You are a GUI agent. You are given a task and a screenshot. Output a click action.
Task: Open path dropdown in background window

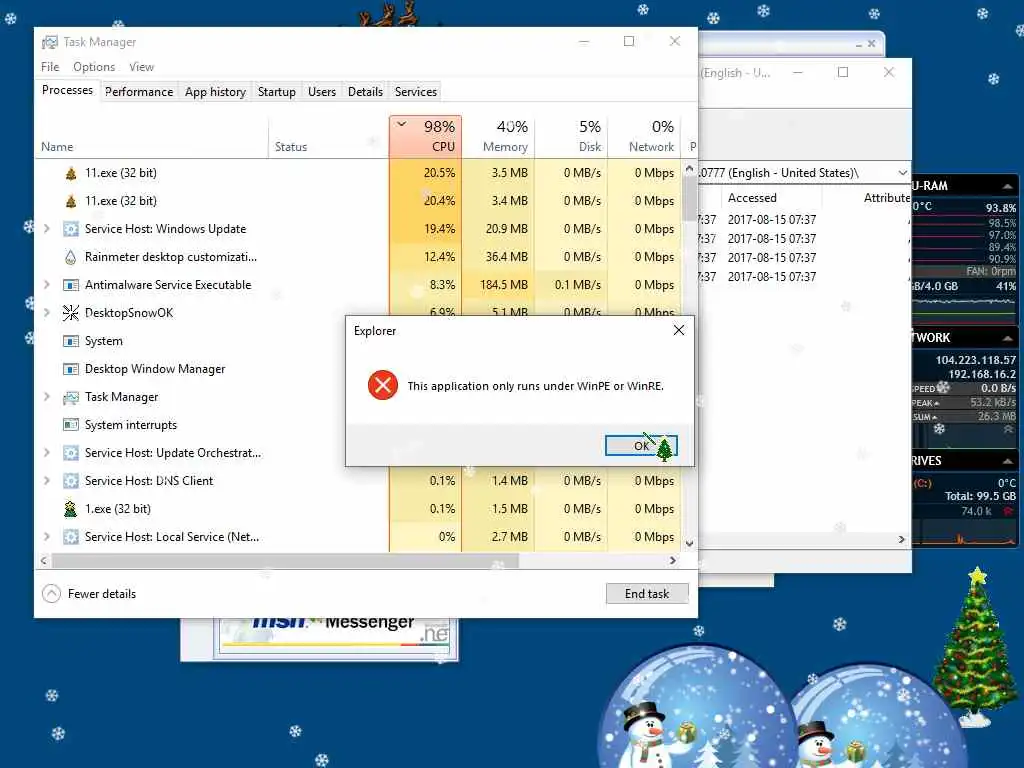(x=902, y=172)
